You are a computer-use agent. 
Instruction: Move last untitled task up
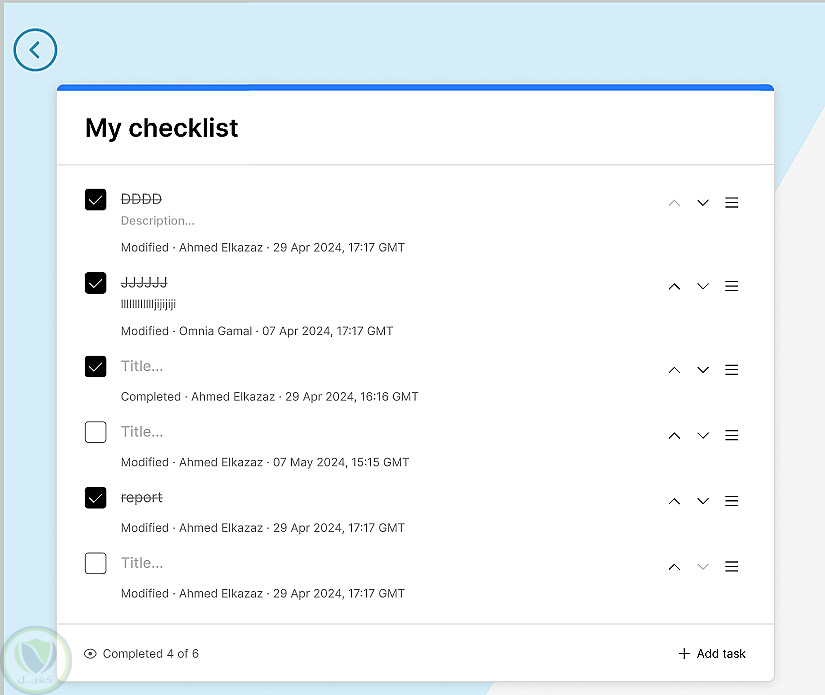click(674, 567)
